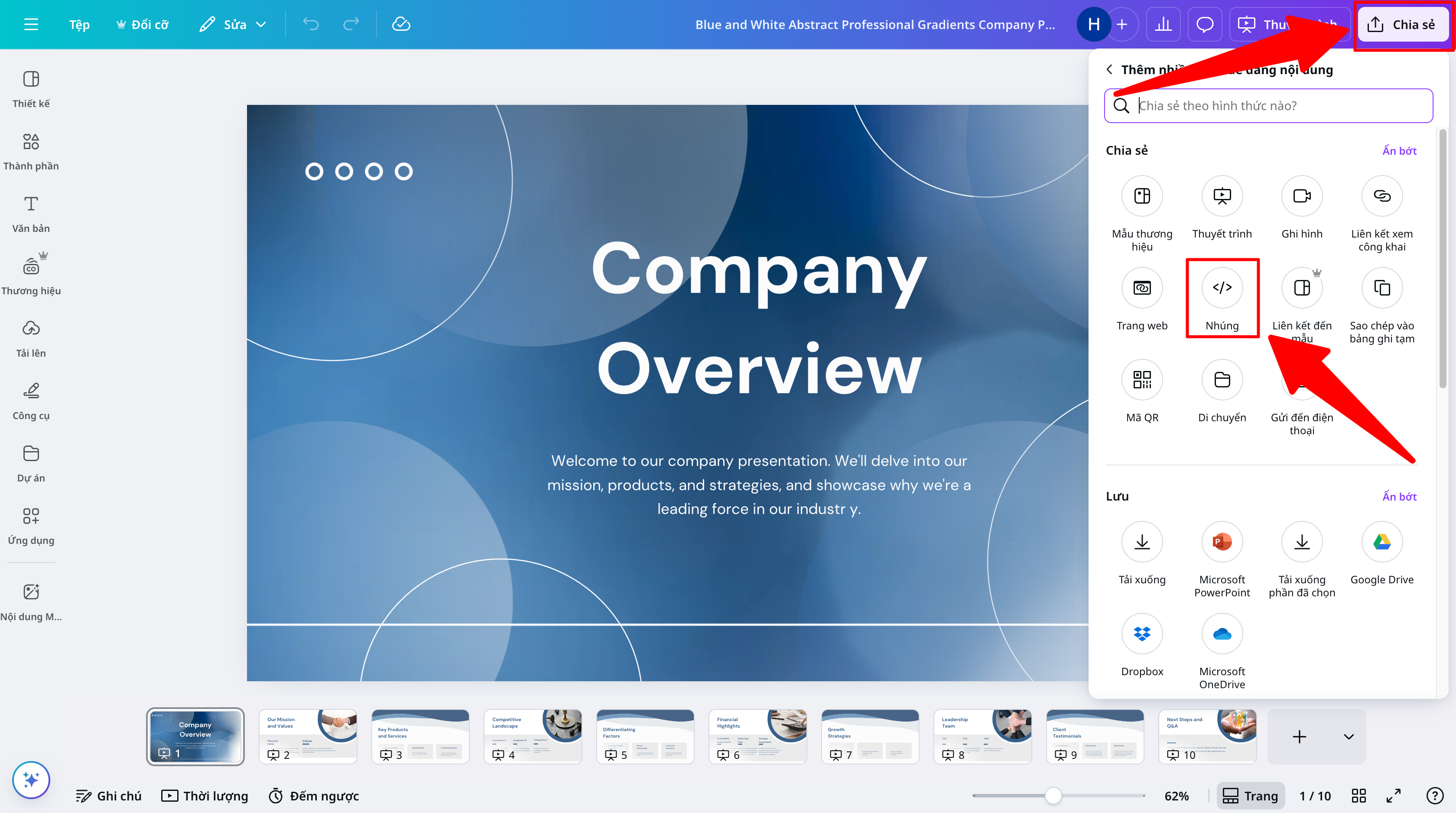This screenshot has height=813, width=1456.
Task: Click the Ghi hình record icon
Action: pos(1301,196)
